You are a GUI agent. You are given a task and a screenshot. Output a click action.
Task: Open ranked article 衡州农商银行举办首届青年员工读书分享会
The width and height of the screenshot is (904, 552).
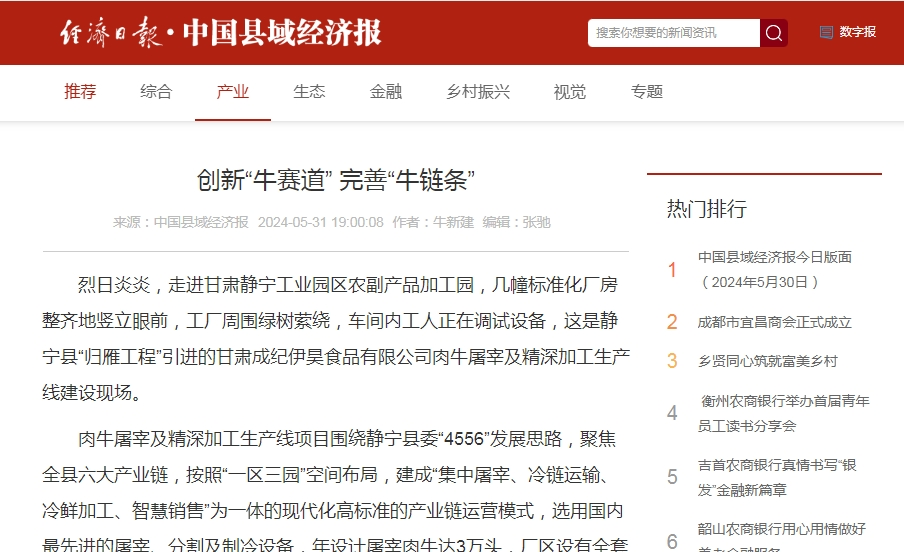pos(784,414)
